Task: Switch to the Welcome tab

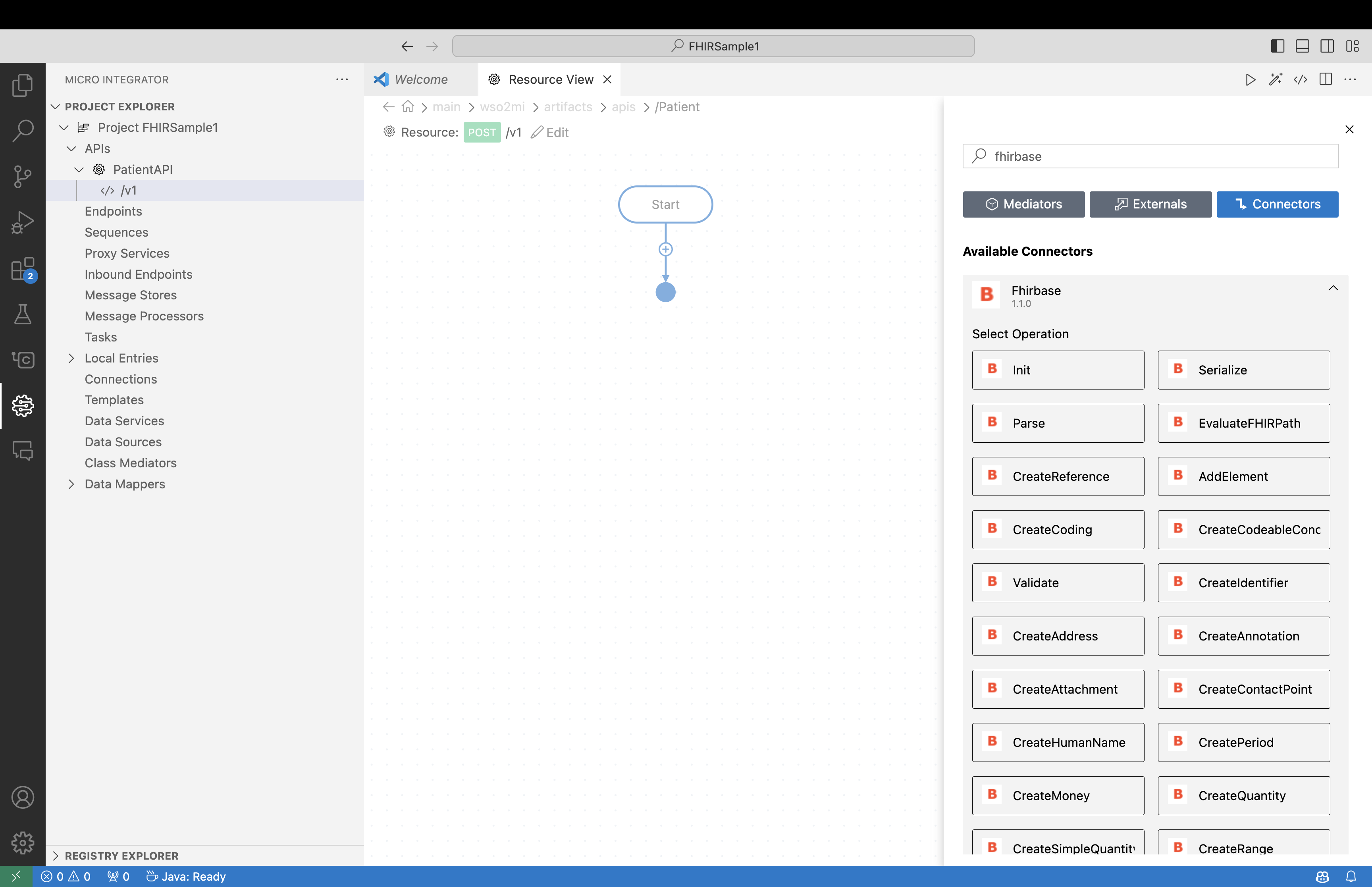Action: 421,79
